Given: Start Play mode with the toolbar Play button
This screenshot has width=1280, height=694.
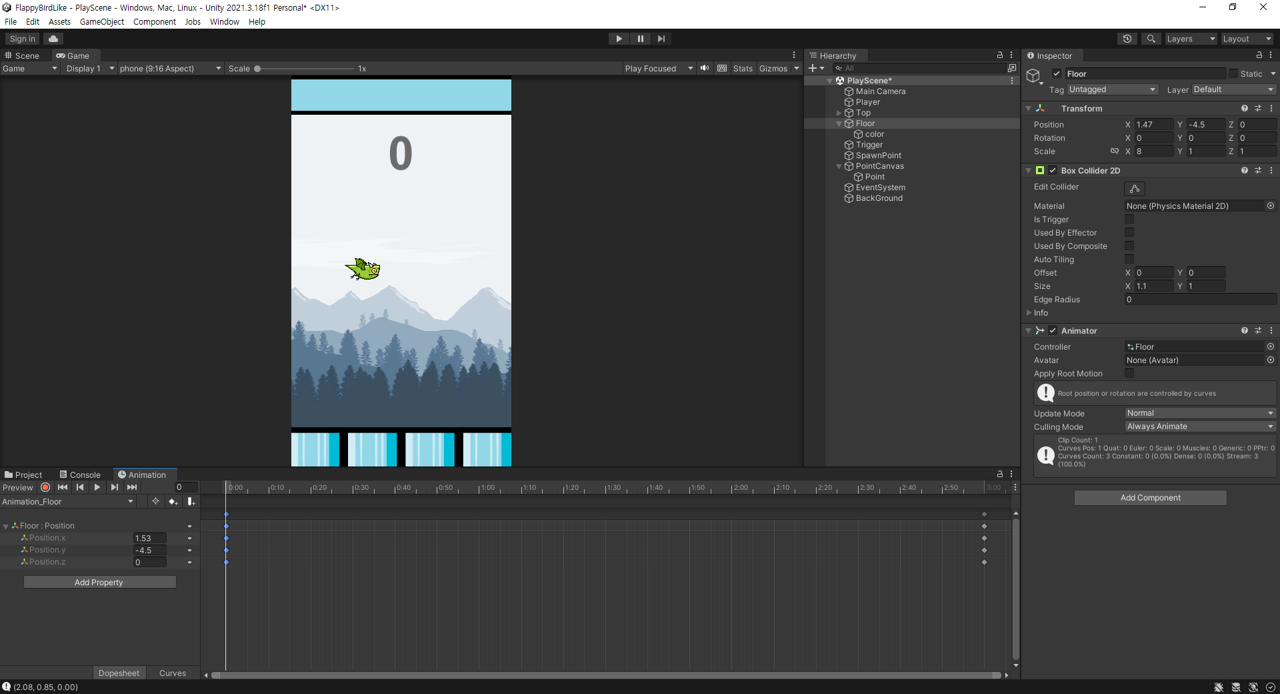Looking at the screenshot, I should coord(619,39).
